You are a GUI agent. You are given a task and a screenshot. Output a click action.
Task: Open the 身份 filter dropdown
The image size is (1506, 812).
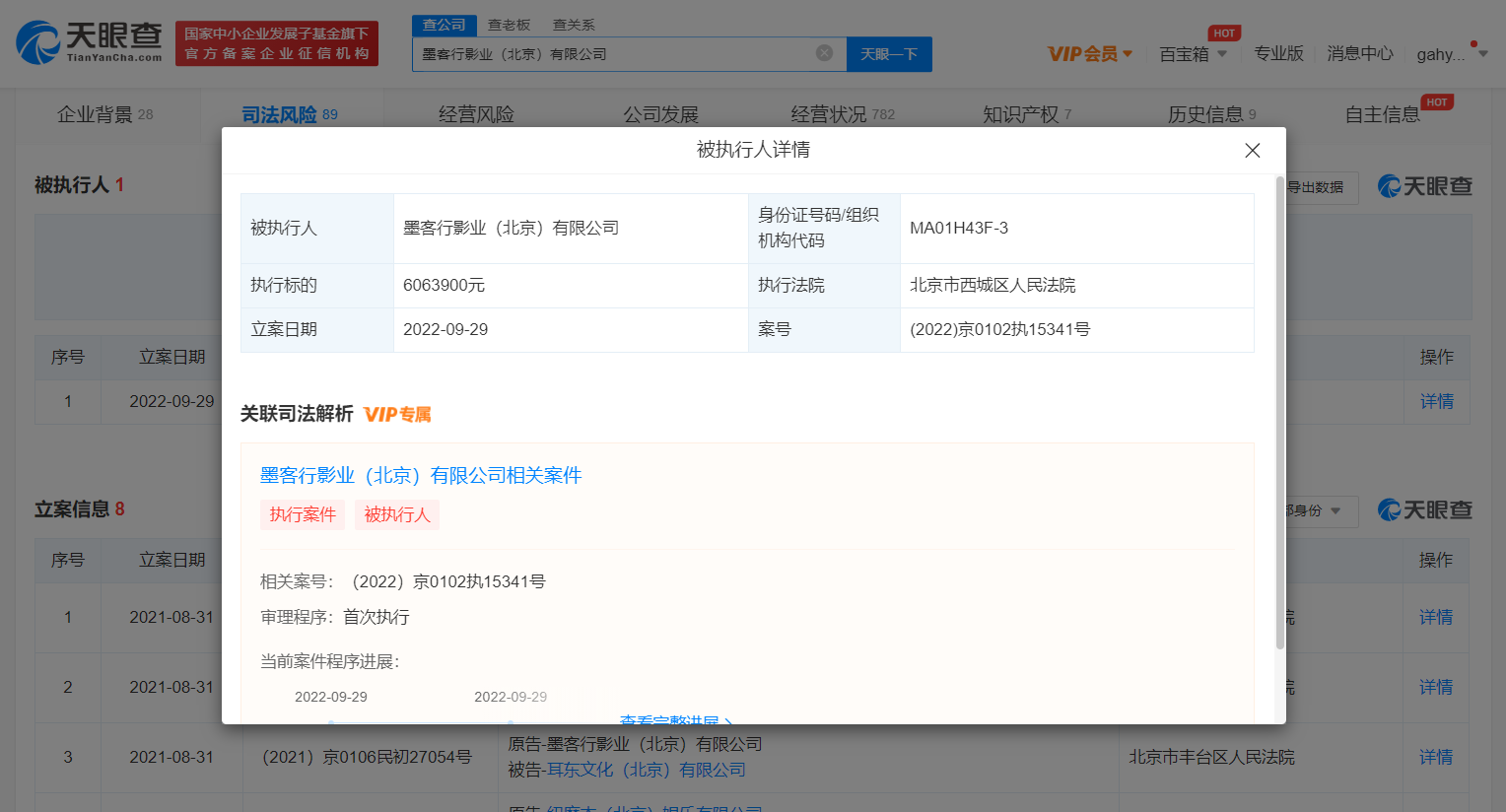pyautogui.click(x=1321, y=510)
